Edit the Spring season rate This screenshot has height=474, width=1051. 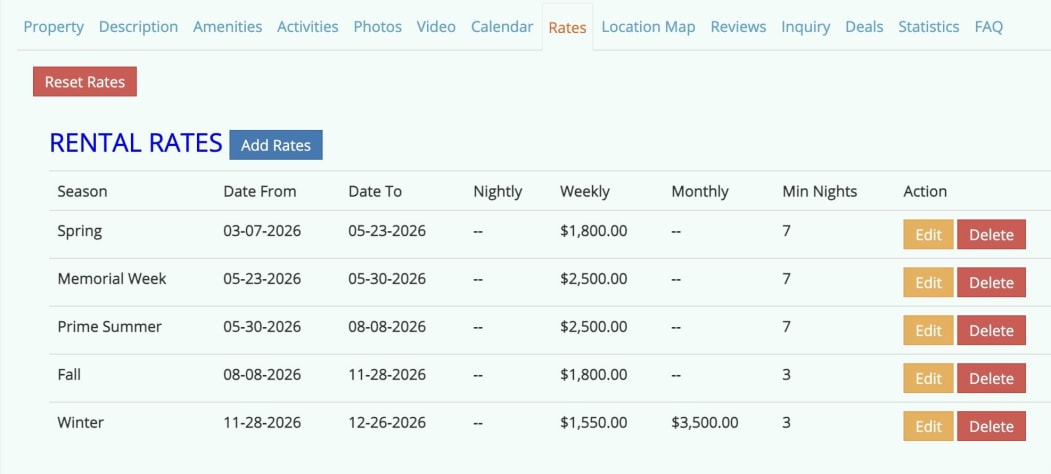click(x=928, y=235)
